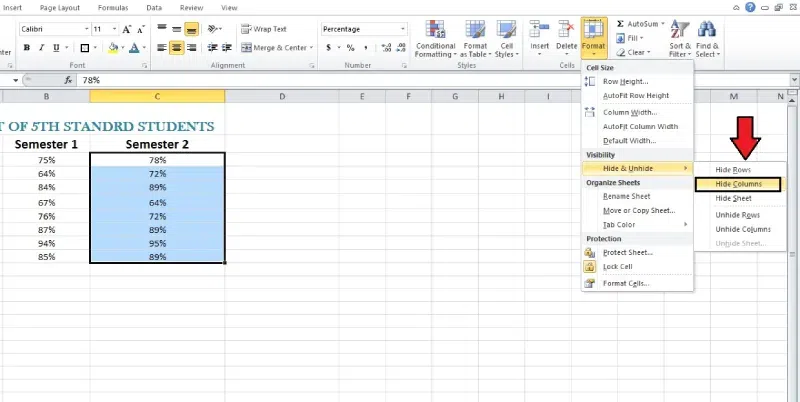Select column D header

coord(282,96)
